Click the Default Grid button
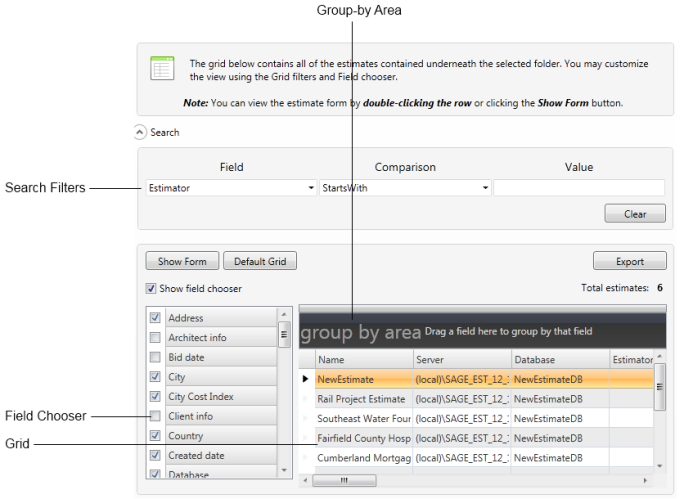The width and height of the screenshot is (684, 499). tap(260, 262)
